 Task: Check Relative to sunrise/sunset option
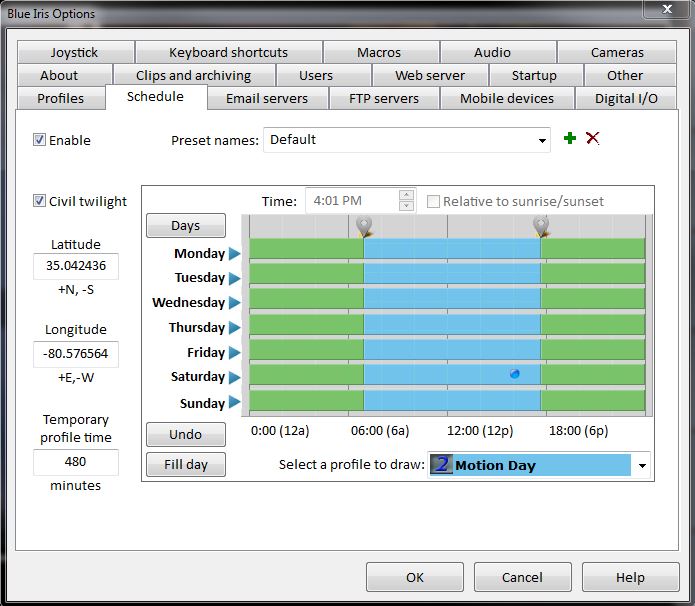433,202
